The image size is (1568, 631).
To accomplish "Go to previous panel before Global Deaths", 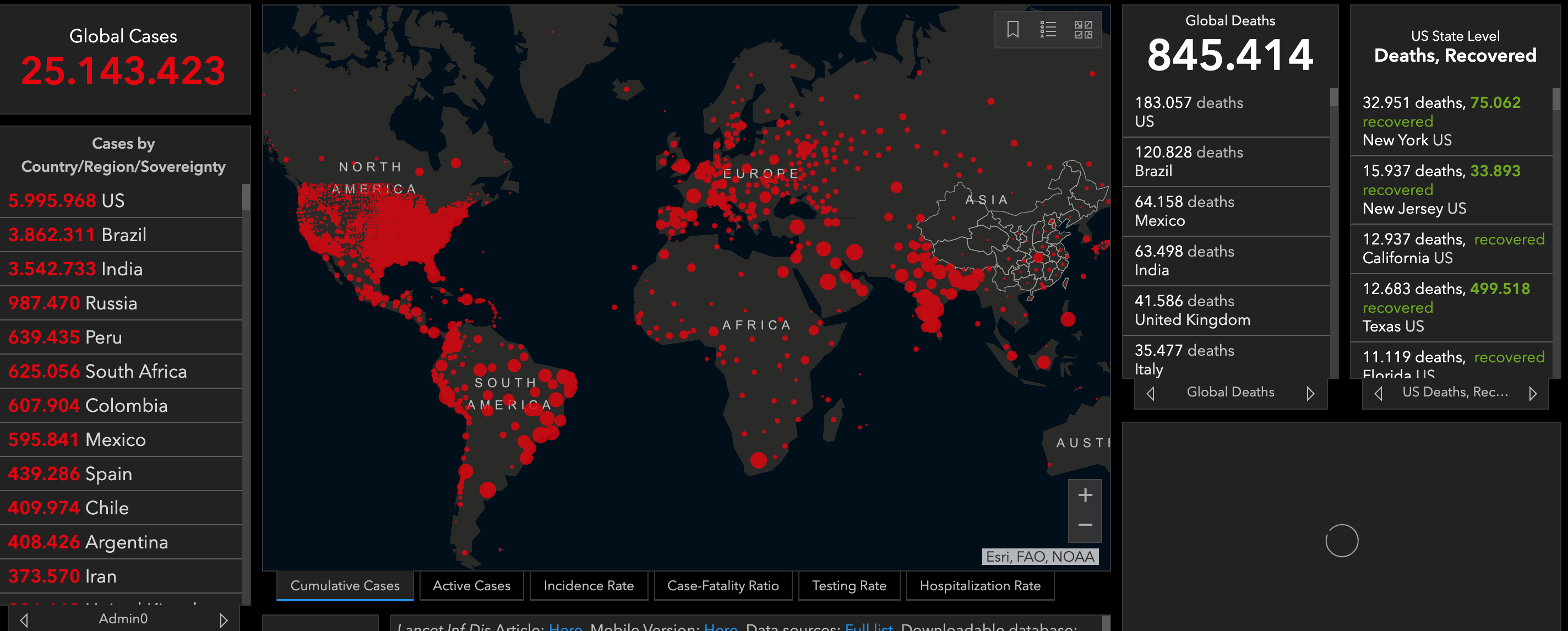I will click(1150, 393).
